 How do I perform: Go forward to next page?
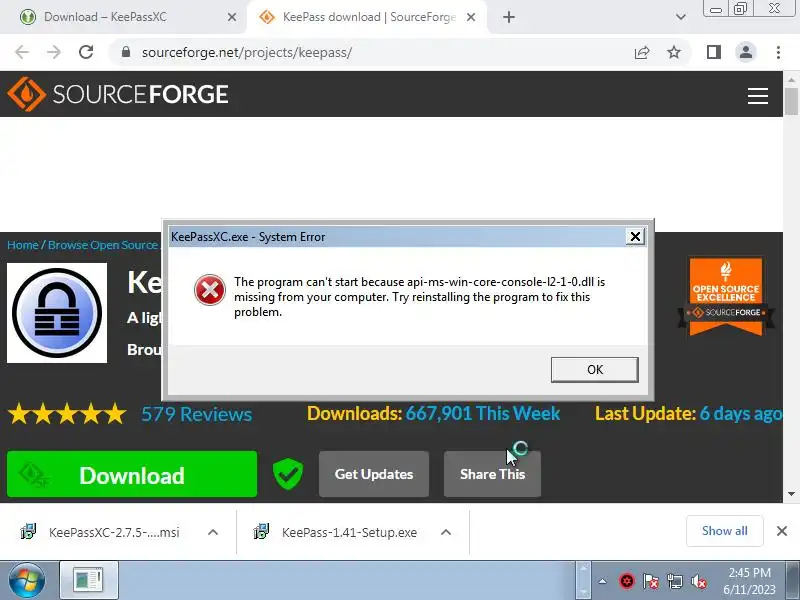click(54, 52)
